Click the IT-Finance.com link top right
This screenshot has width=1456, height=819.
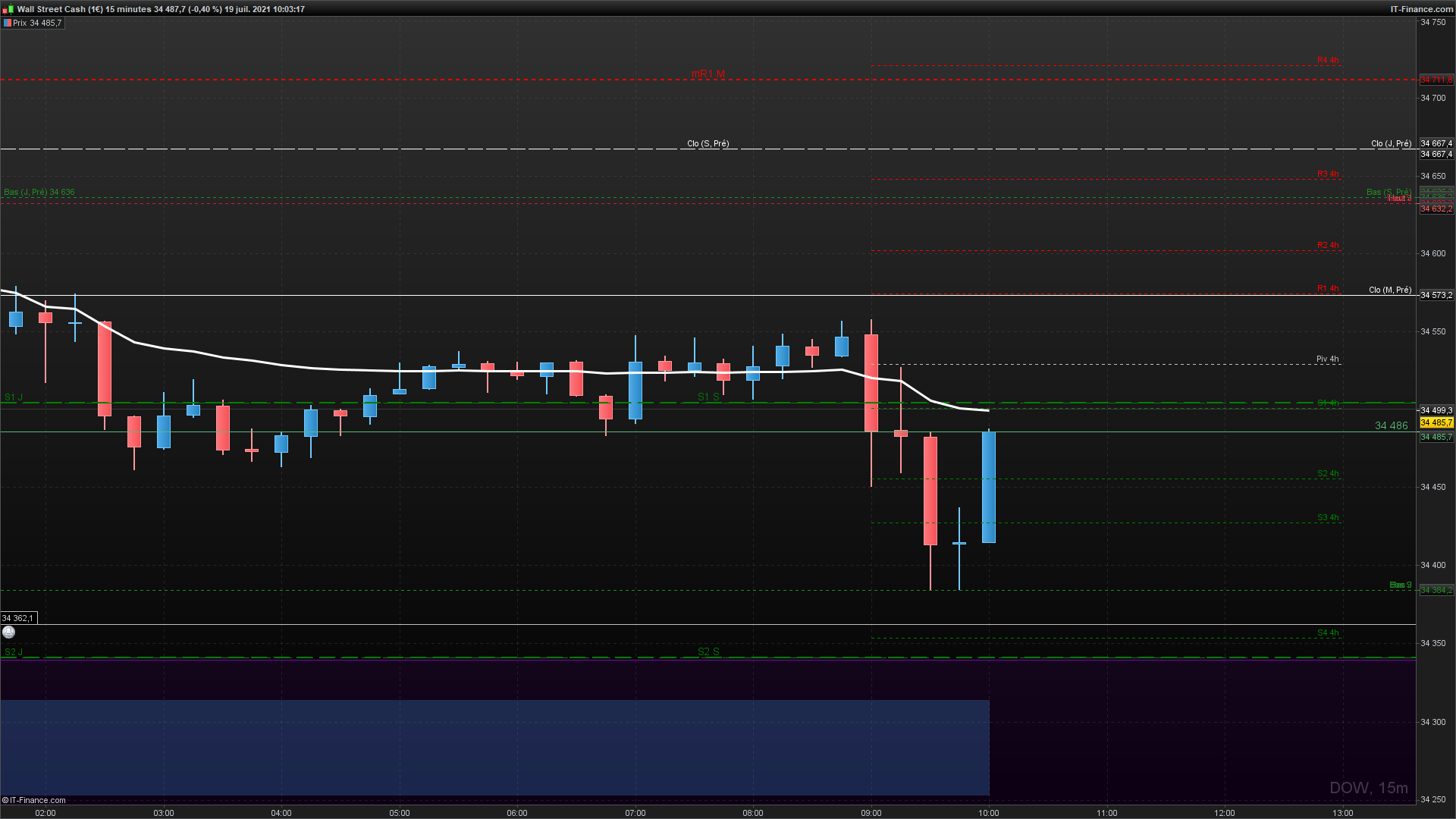click(1421, 9)
